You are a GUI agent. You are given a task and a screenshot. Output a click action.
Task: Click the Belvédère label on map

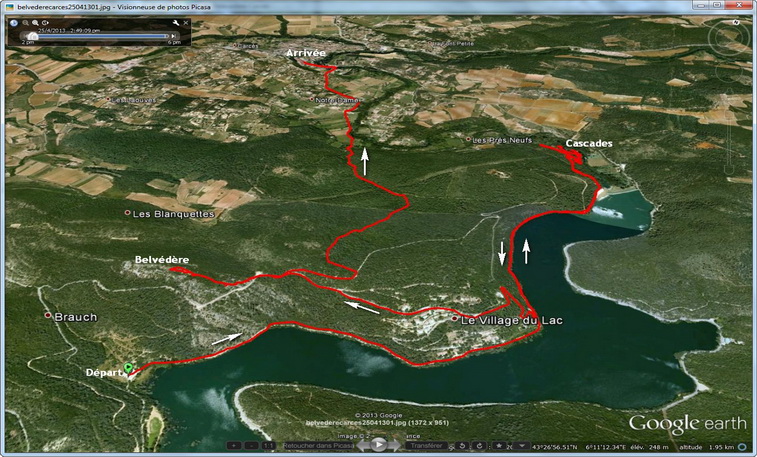(162, 260)
